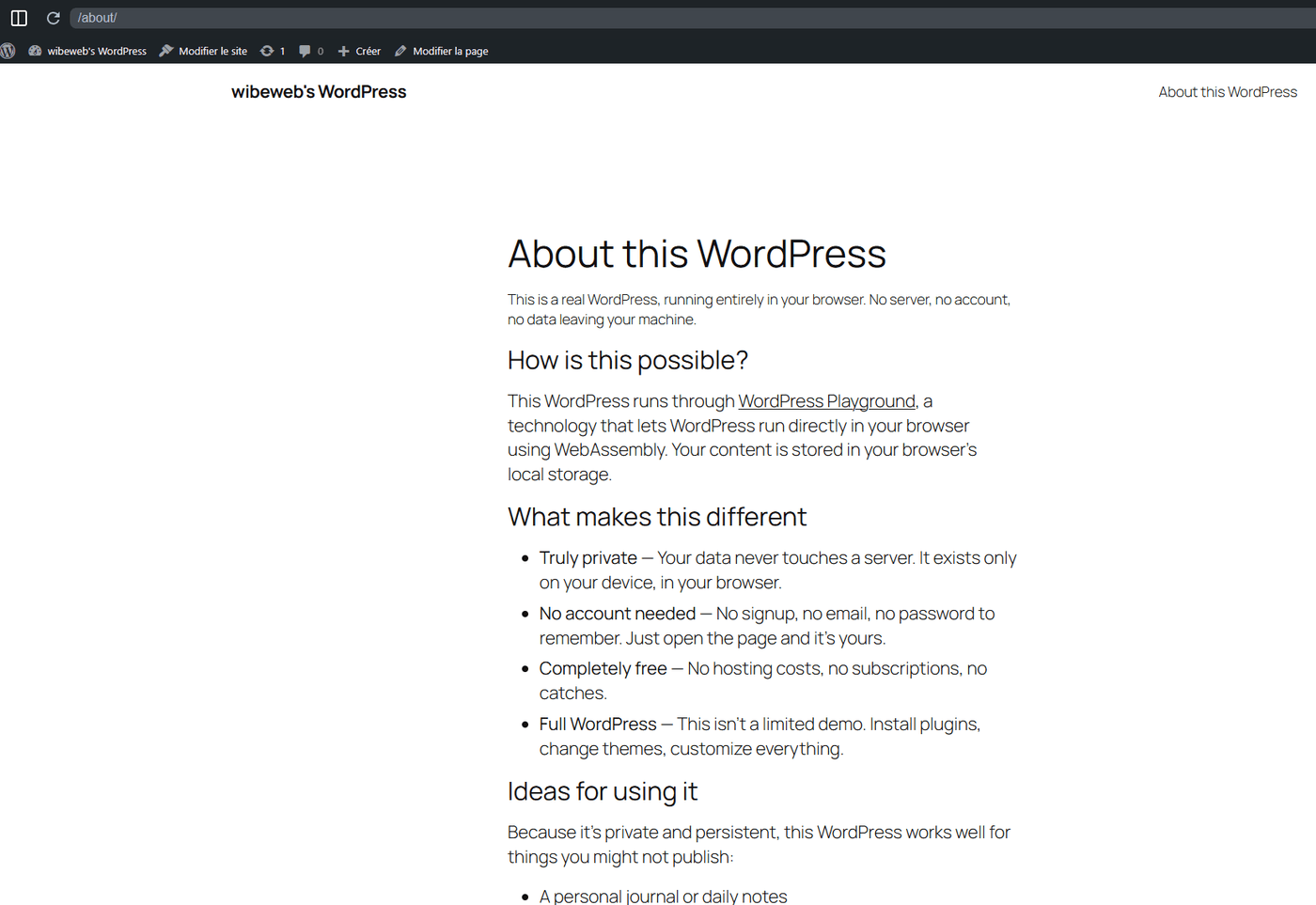Select Modifier la page in admin bar

(x=450, y=51)
